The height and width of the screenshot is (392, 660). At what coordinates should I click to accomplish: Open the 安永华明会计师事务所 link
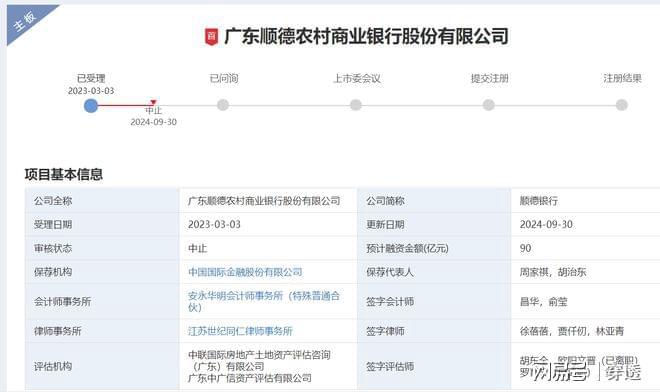point(263,301)
